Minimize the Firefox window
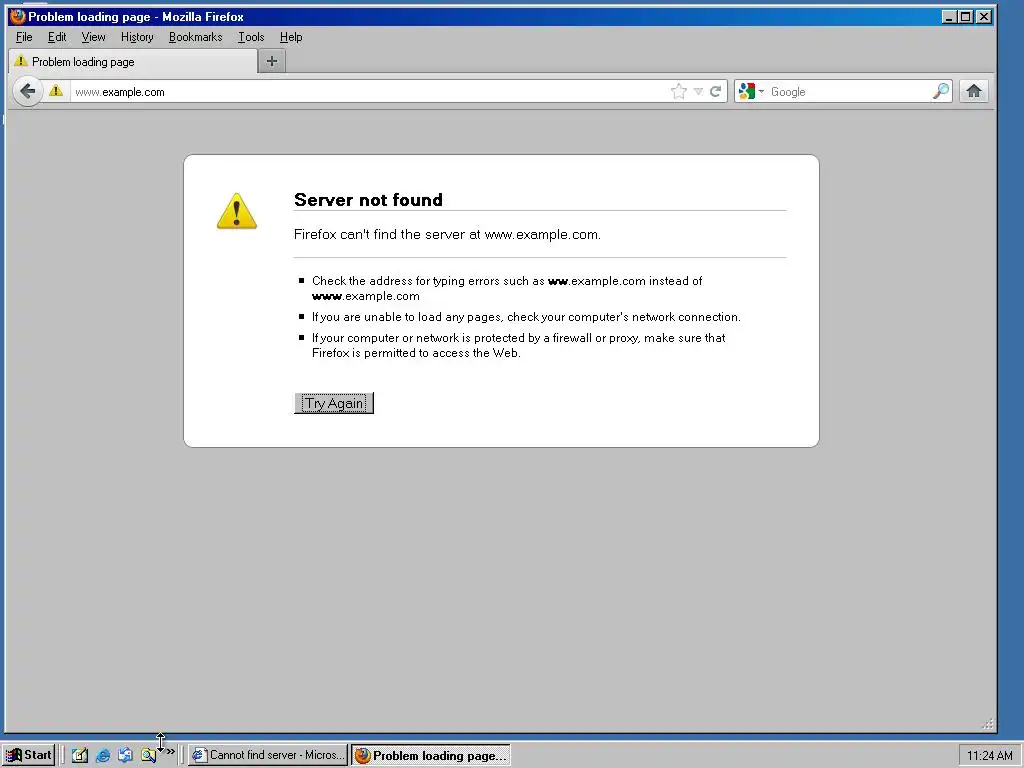This screenshot has height=768, width=1024. click(x=949, y=17)
